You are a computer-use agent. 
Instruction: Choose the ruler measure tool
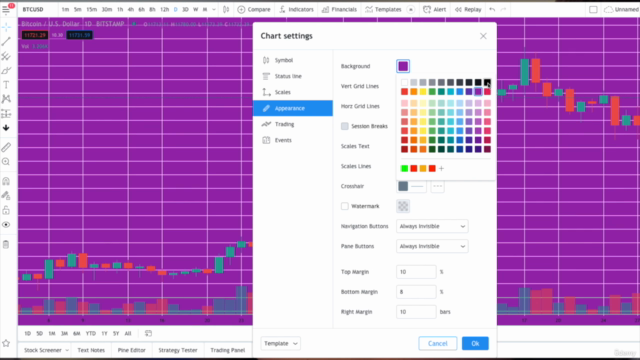tap(6, 147)
